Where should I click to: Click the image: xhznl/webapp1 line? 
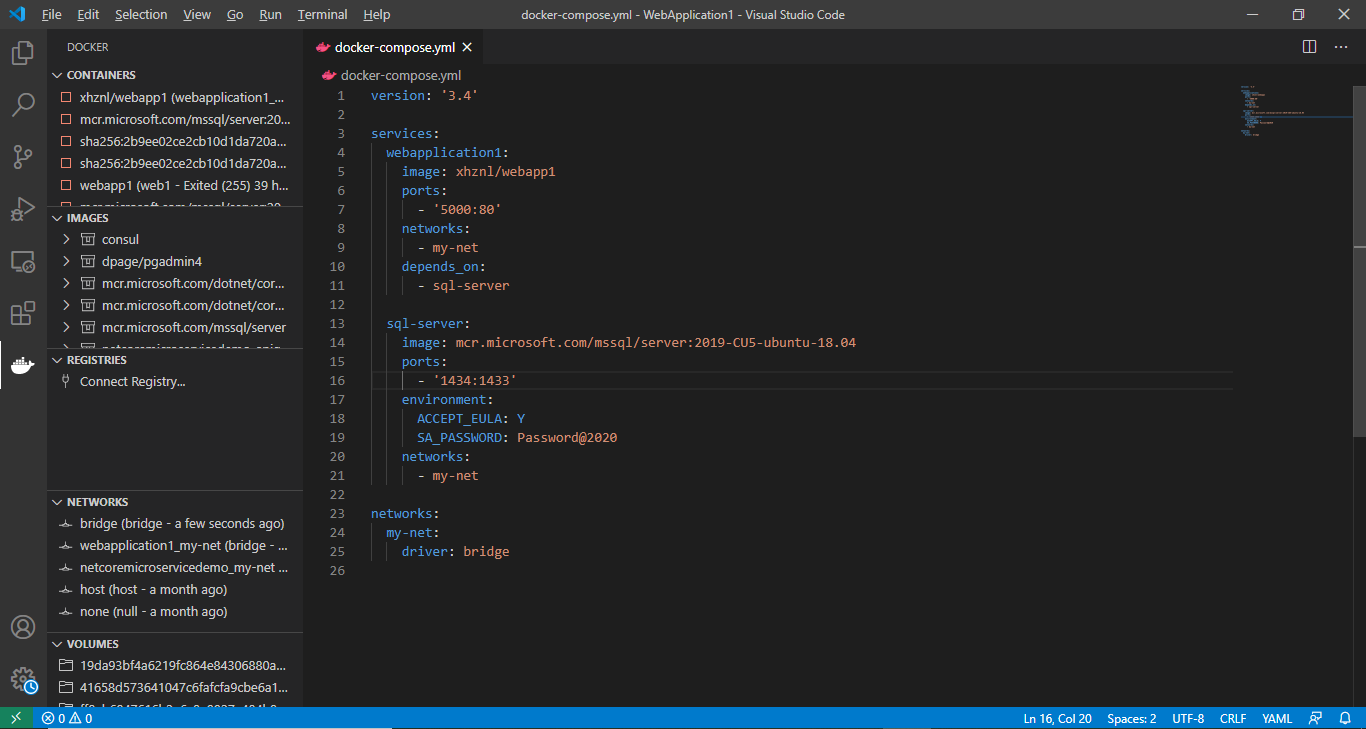click(x=478, y=171)
